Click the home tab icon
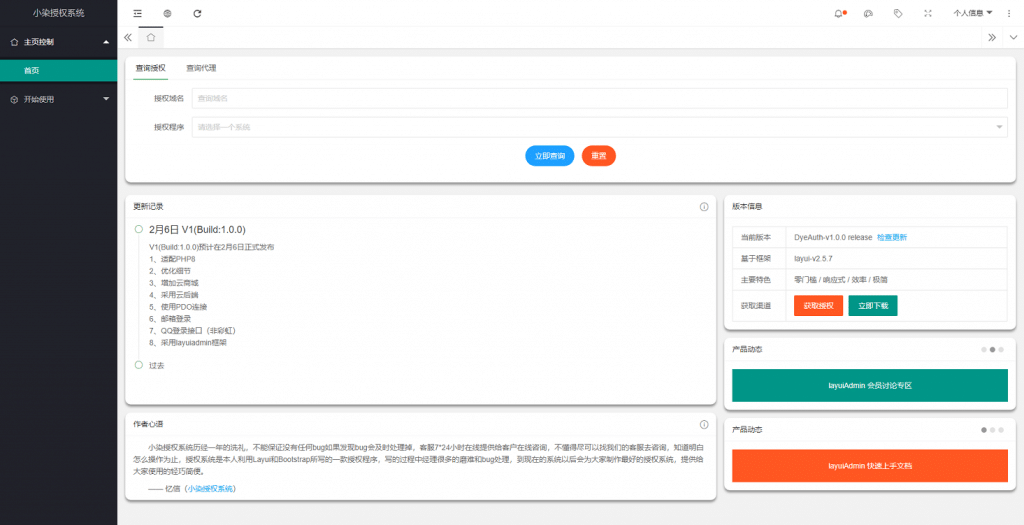 coord(151,37)
